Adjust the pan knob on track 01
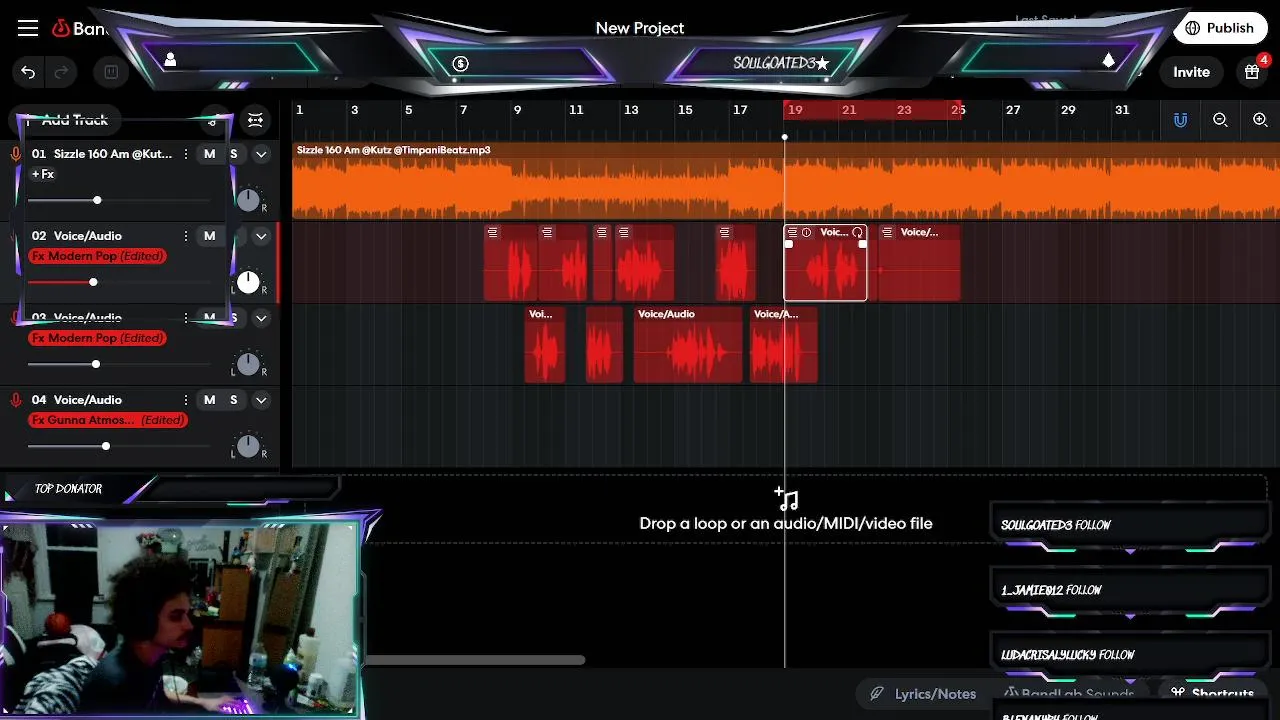 click(248, 200)
